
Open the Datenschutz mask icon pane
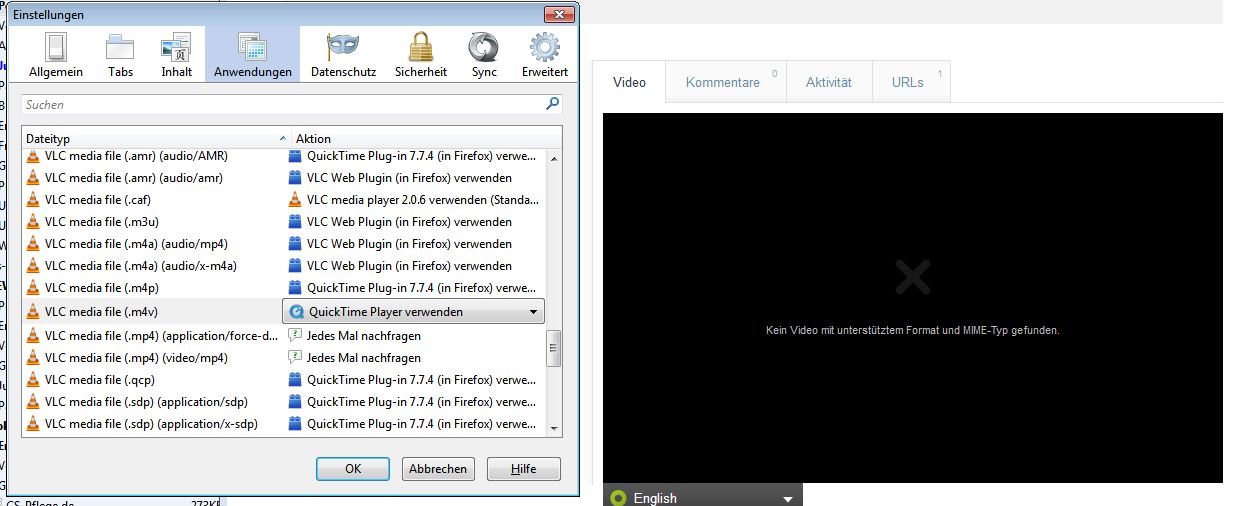[344, 55]
